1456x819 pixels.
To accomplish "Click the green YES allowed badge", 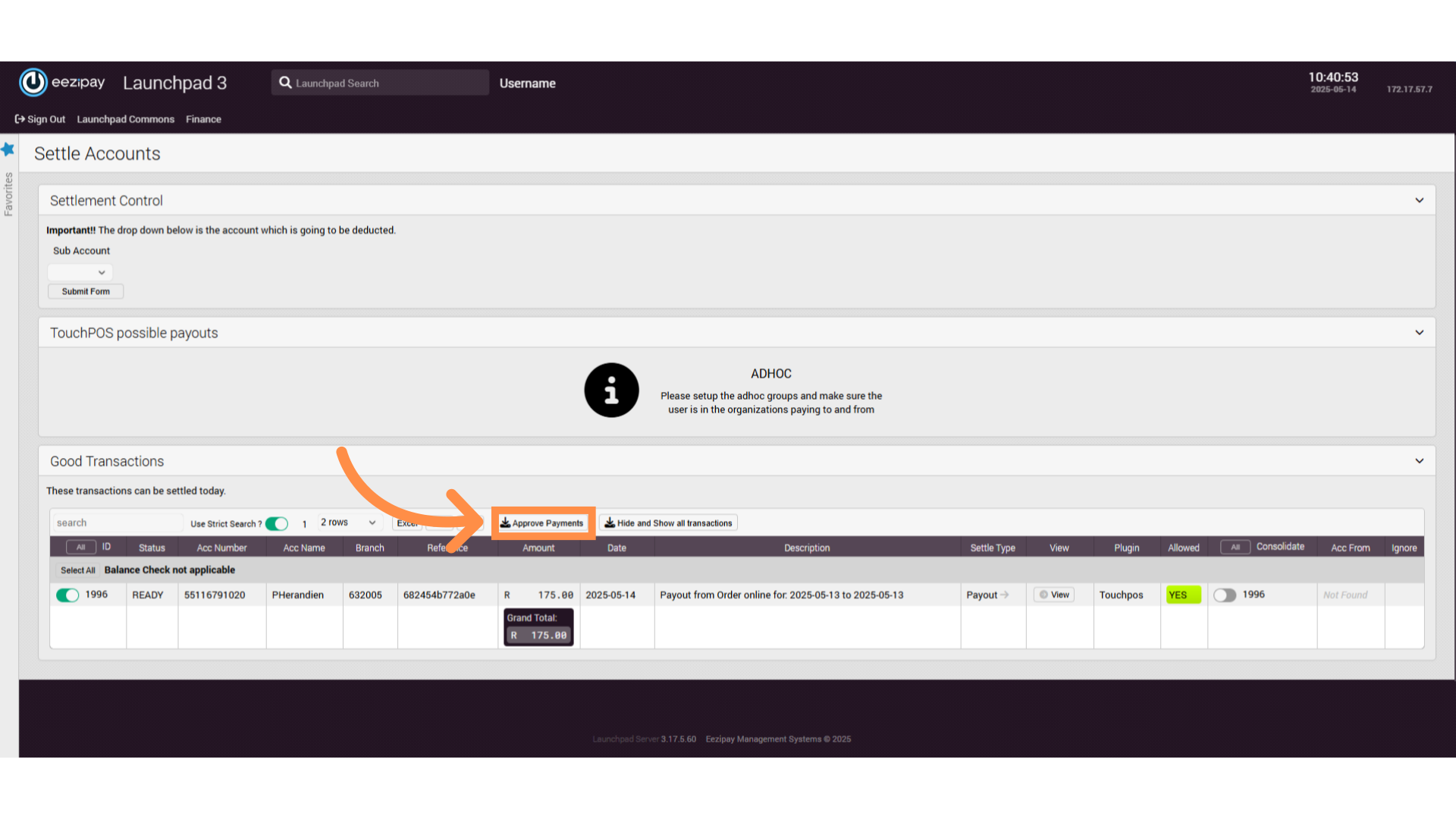I will pos(1183,595).
